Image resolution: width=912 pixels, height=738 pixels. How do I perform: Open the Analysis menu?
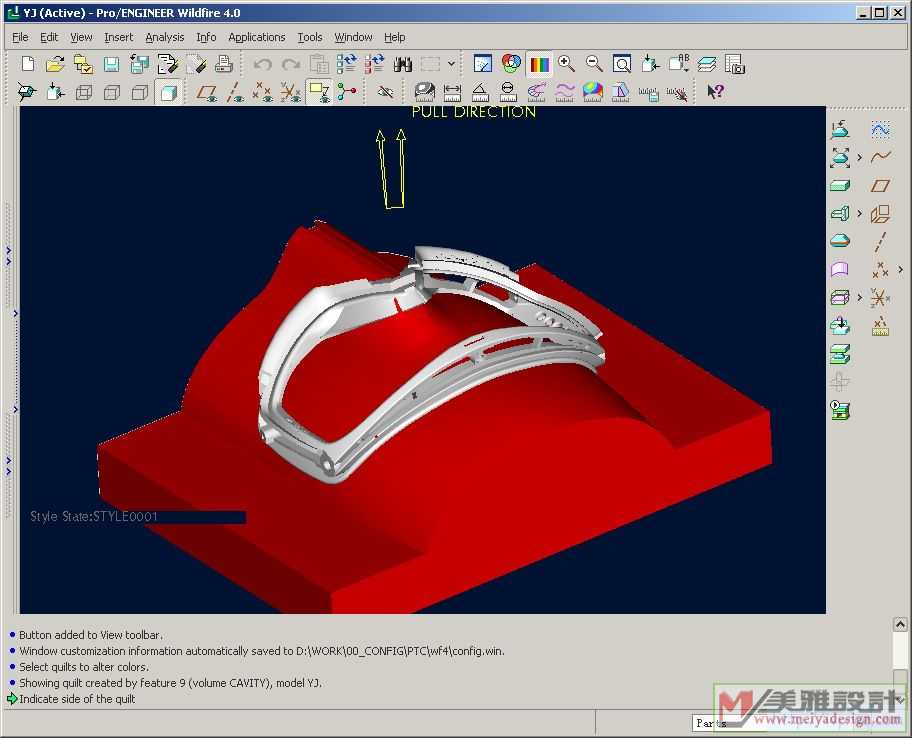tap(164, 37)
